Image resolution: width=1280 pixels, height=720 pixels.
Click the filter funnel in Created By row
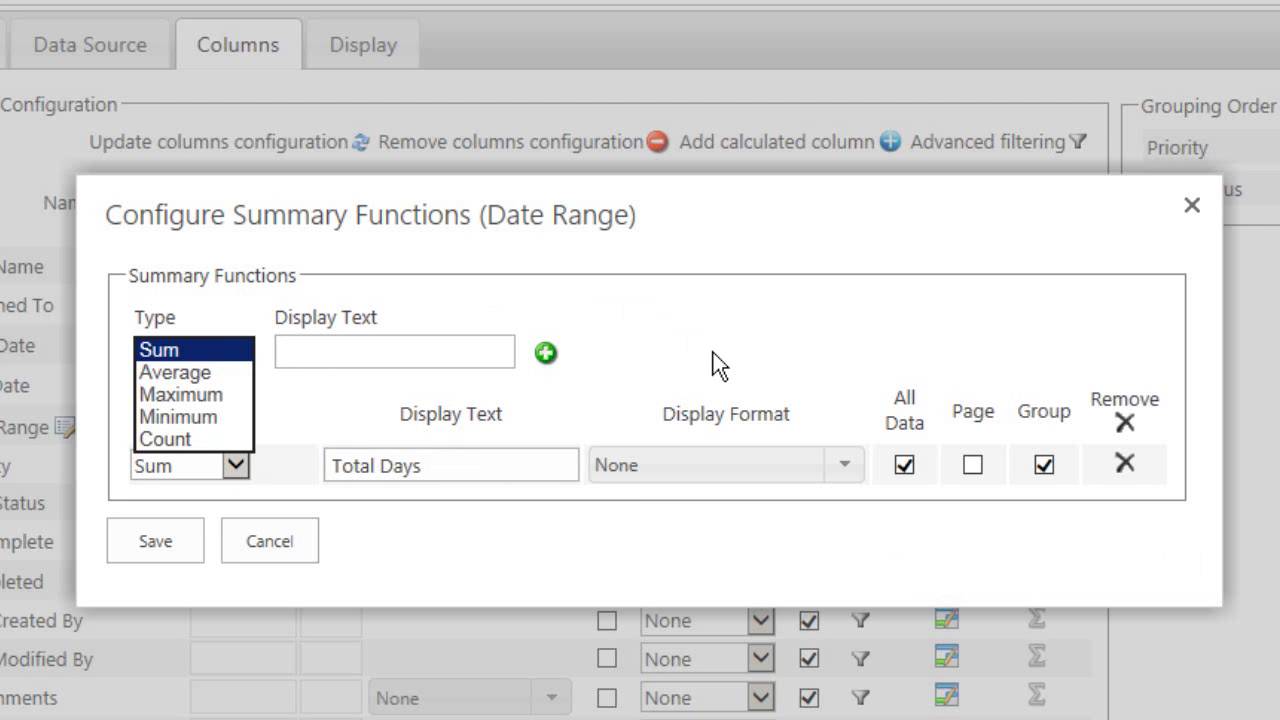click(860, 621)
